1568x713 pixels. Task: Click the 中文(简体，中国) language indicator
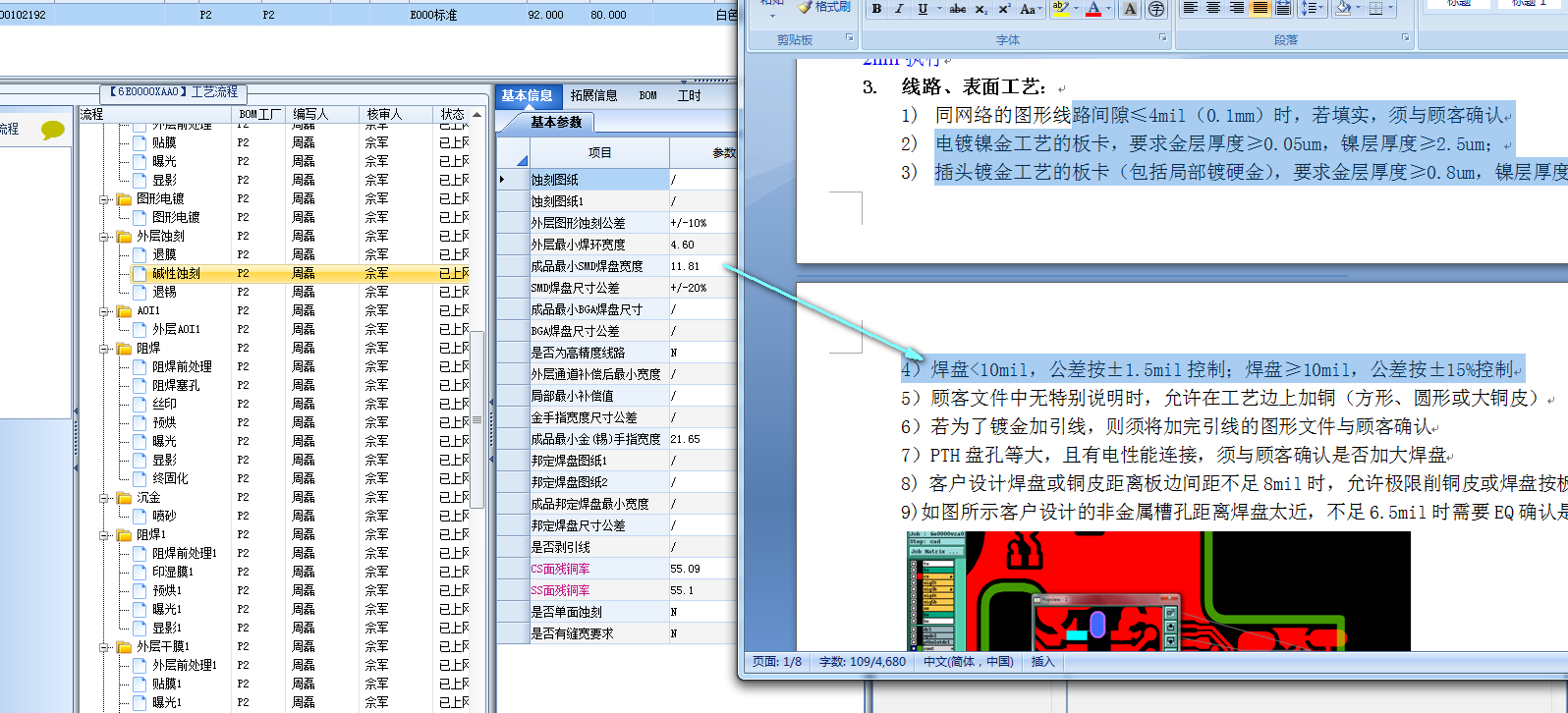(968, 662)
